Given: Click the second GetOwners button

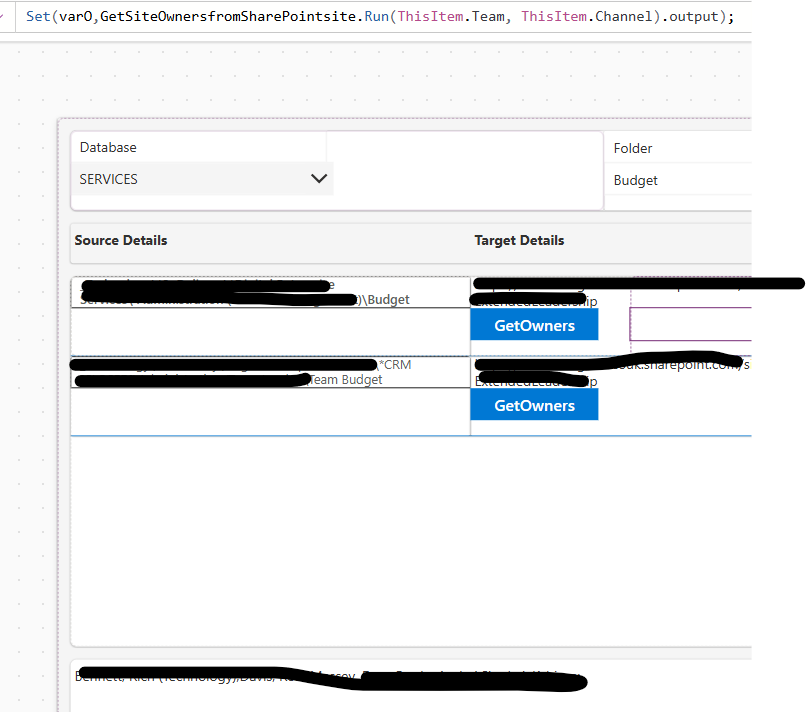Looking at the screenshot, I should tap(534, 404).
